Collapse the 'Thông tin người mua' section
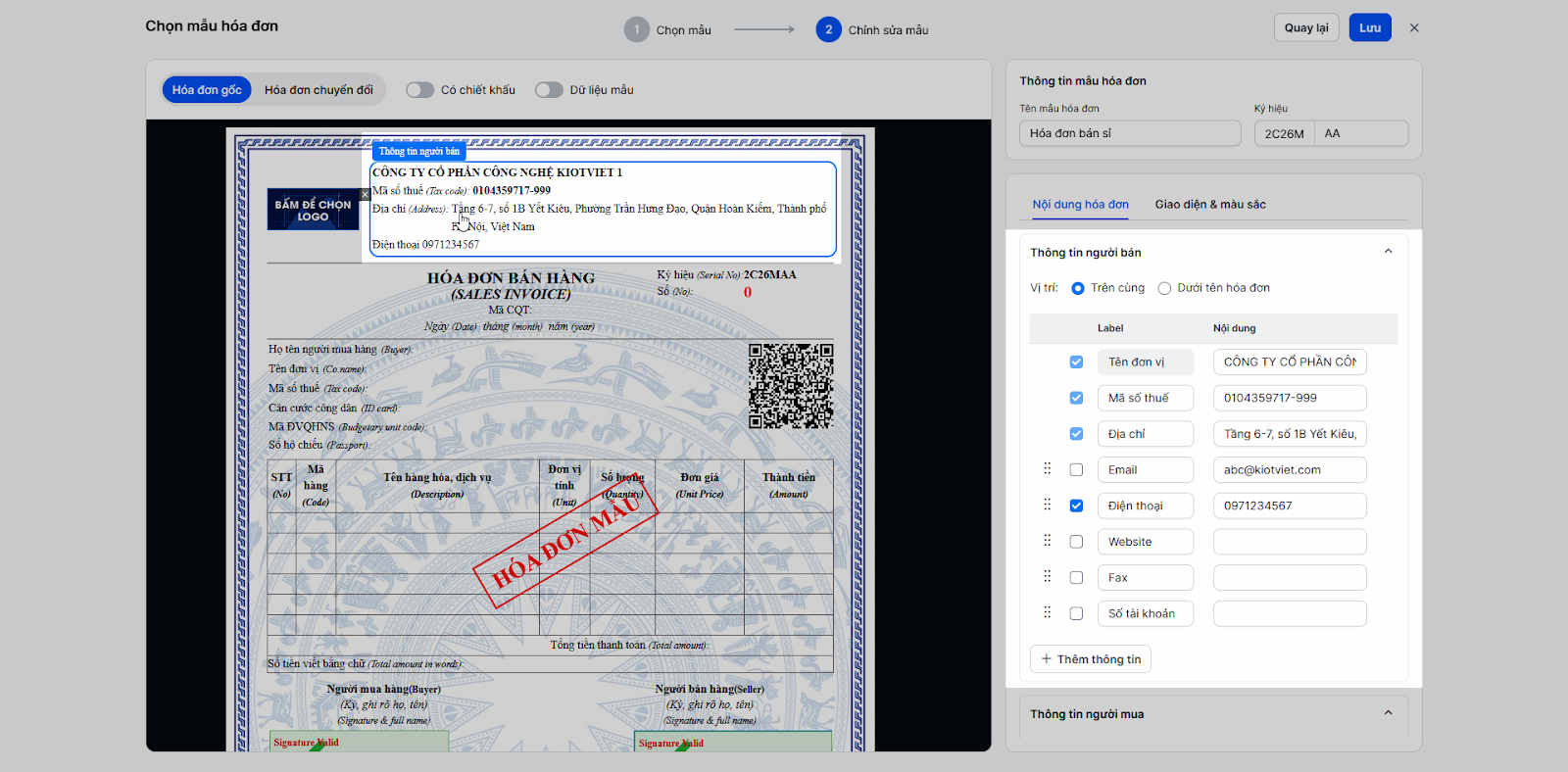Screen dimensions: 1568x772 (1388, 713)
